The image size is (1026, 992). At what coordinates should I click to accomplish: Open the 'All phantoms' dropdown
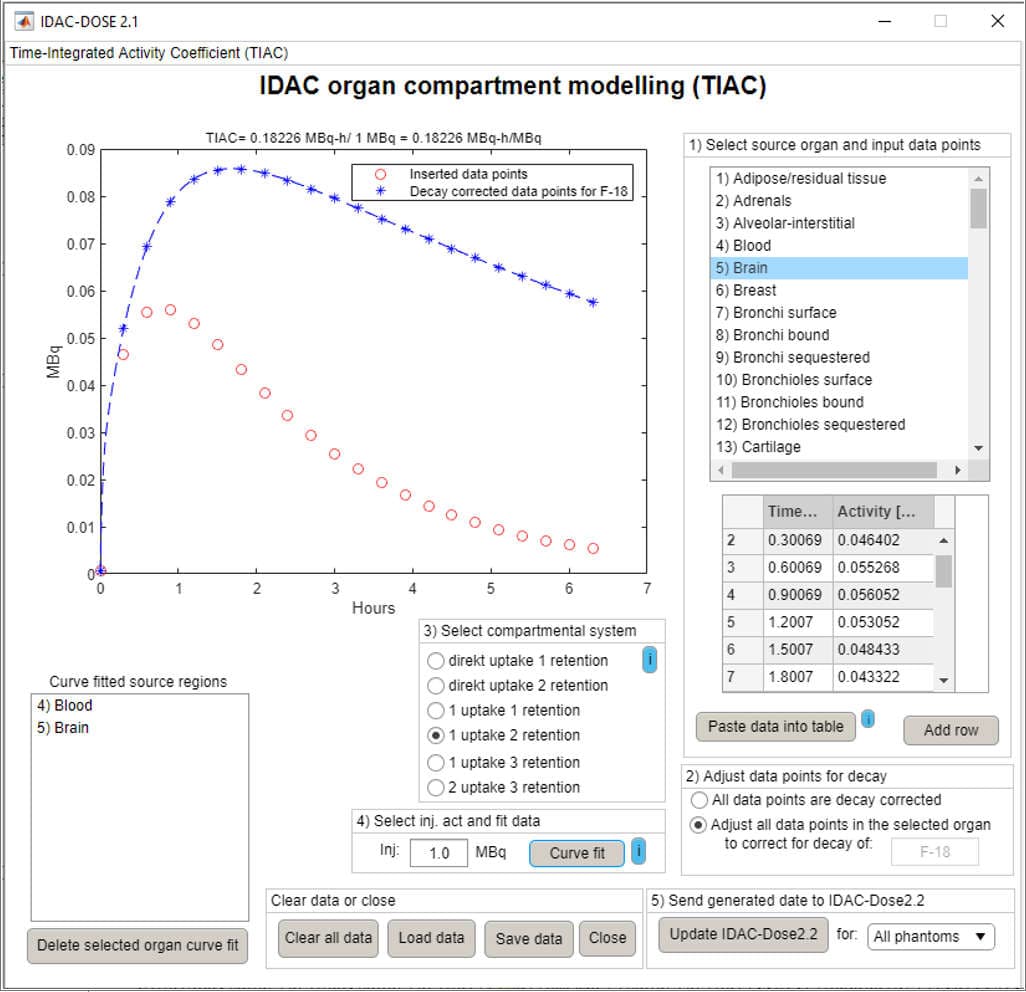pyautogui.click(x=930, y=937)
